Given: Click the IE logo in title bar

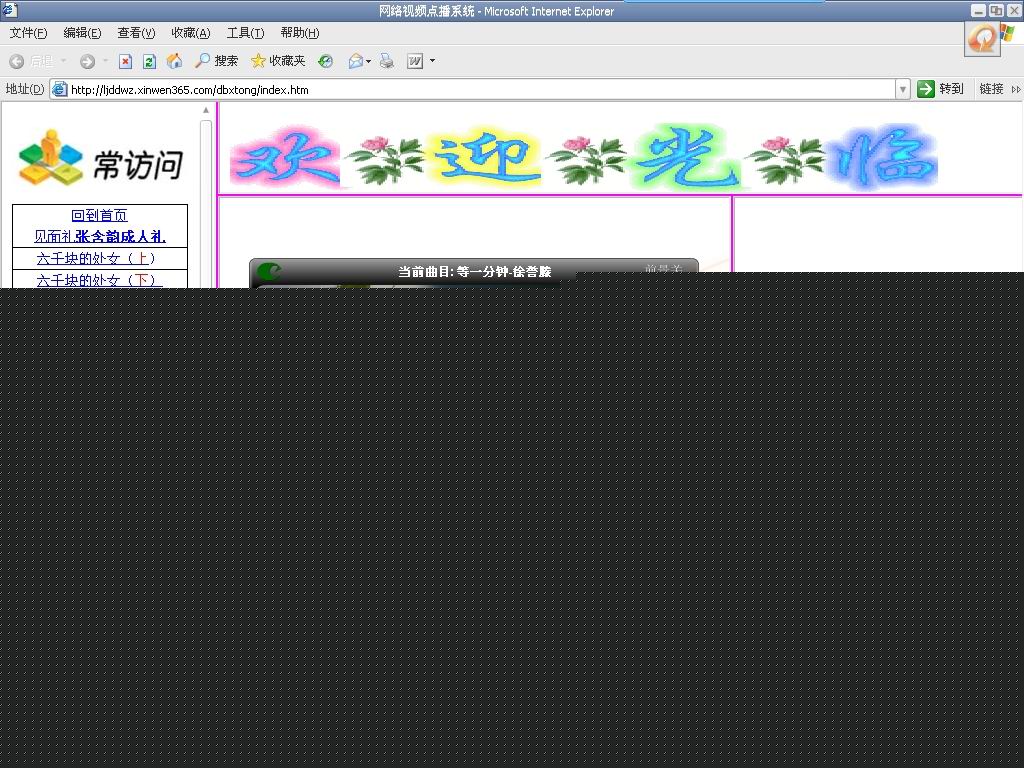Looking at the screenshot, I should [x=9, y=9].
